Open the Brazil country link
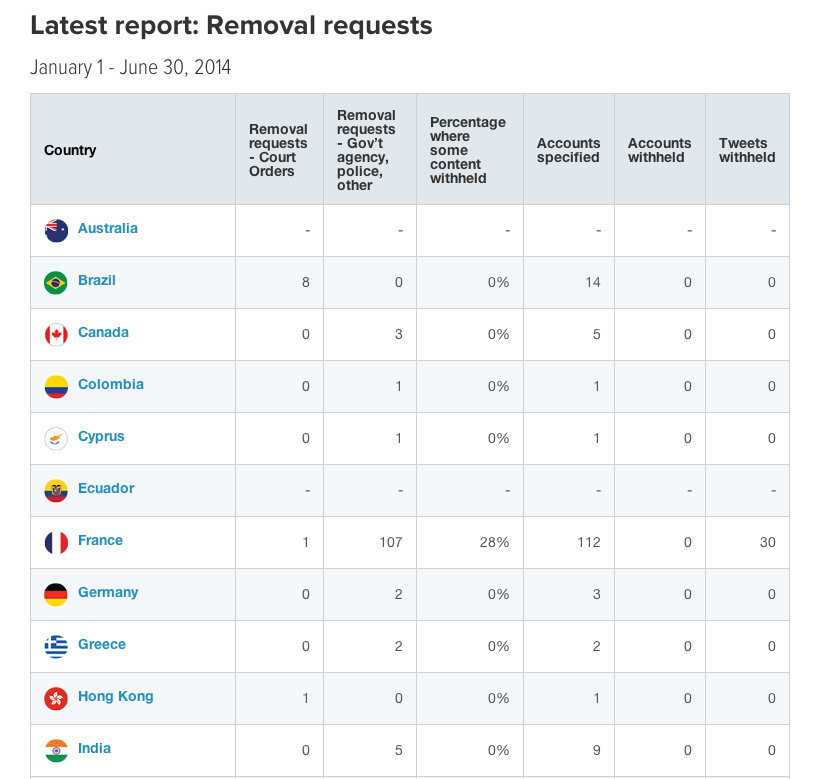The image size is (815, 779). [x=97, y=281]
